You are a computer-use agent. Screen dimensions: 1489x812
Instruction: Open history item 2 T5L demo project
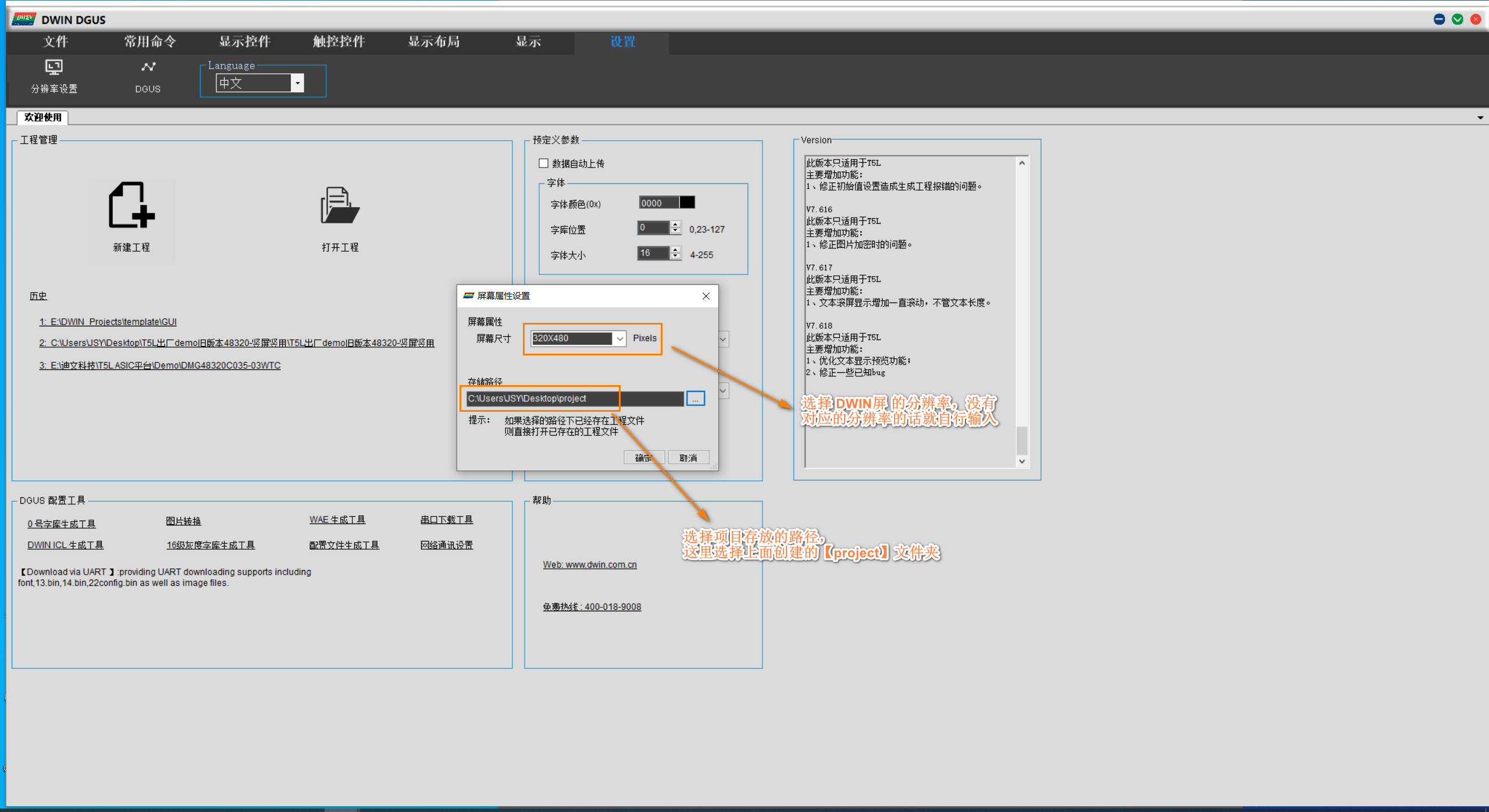[237, 343]
